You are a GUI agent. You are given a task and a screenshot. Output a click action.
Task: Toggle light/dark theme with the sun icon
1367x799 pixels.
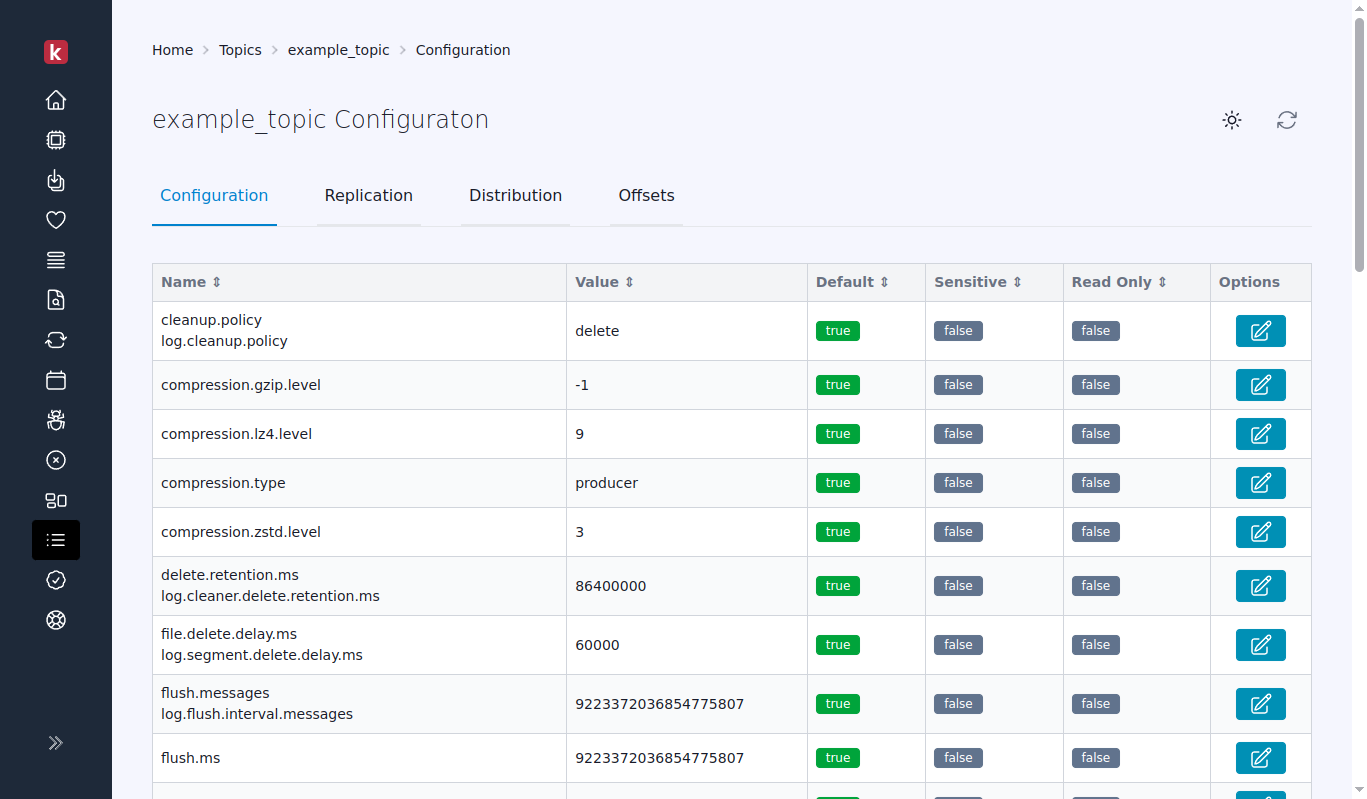pyautogui.click(x=1232, y=120)
